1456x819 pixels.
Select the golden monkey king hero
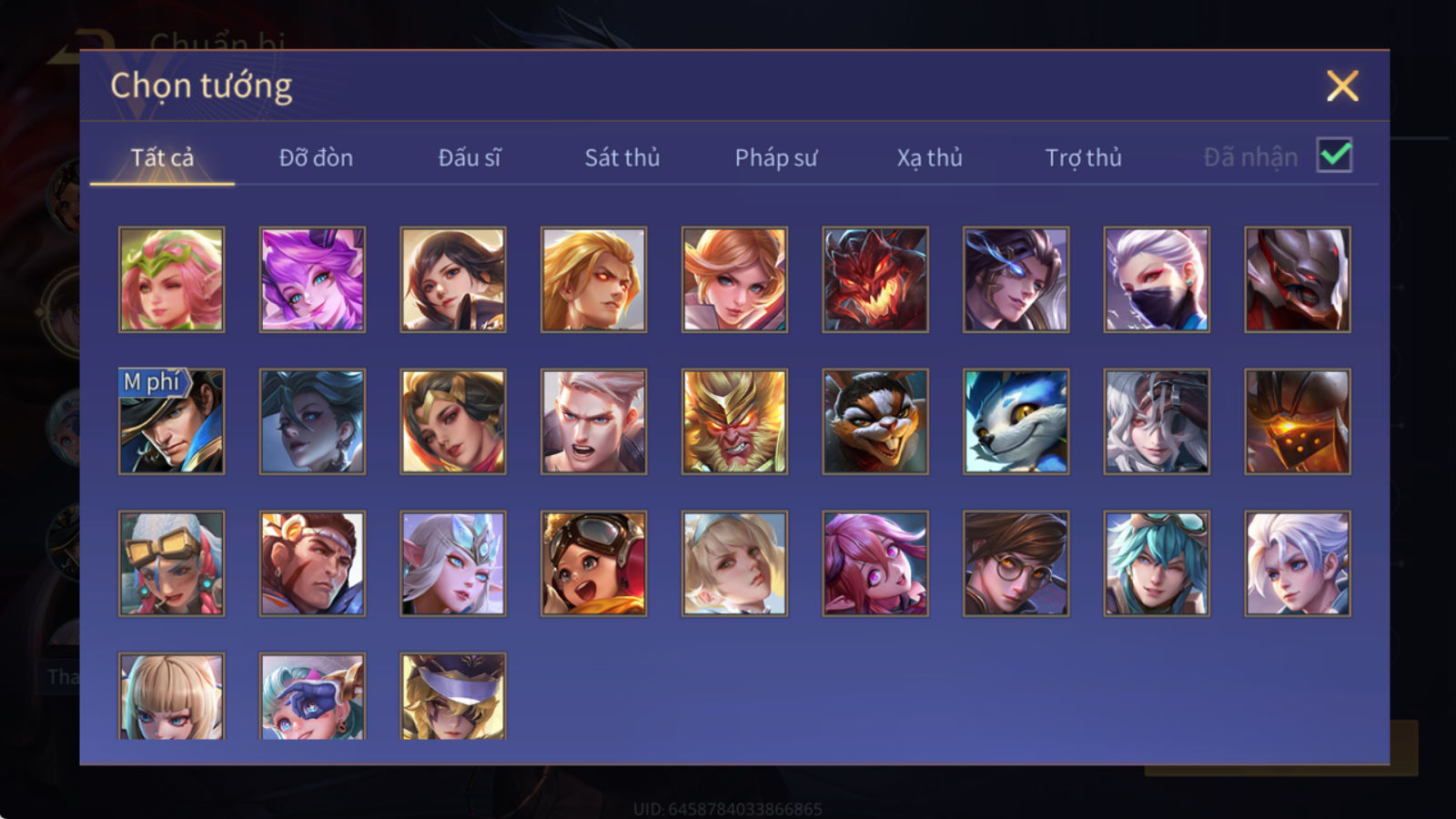[734, 421]
